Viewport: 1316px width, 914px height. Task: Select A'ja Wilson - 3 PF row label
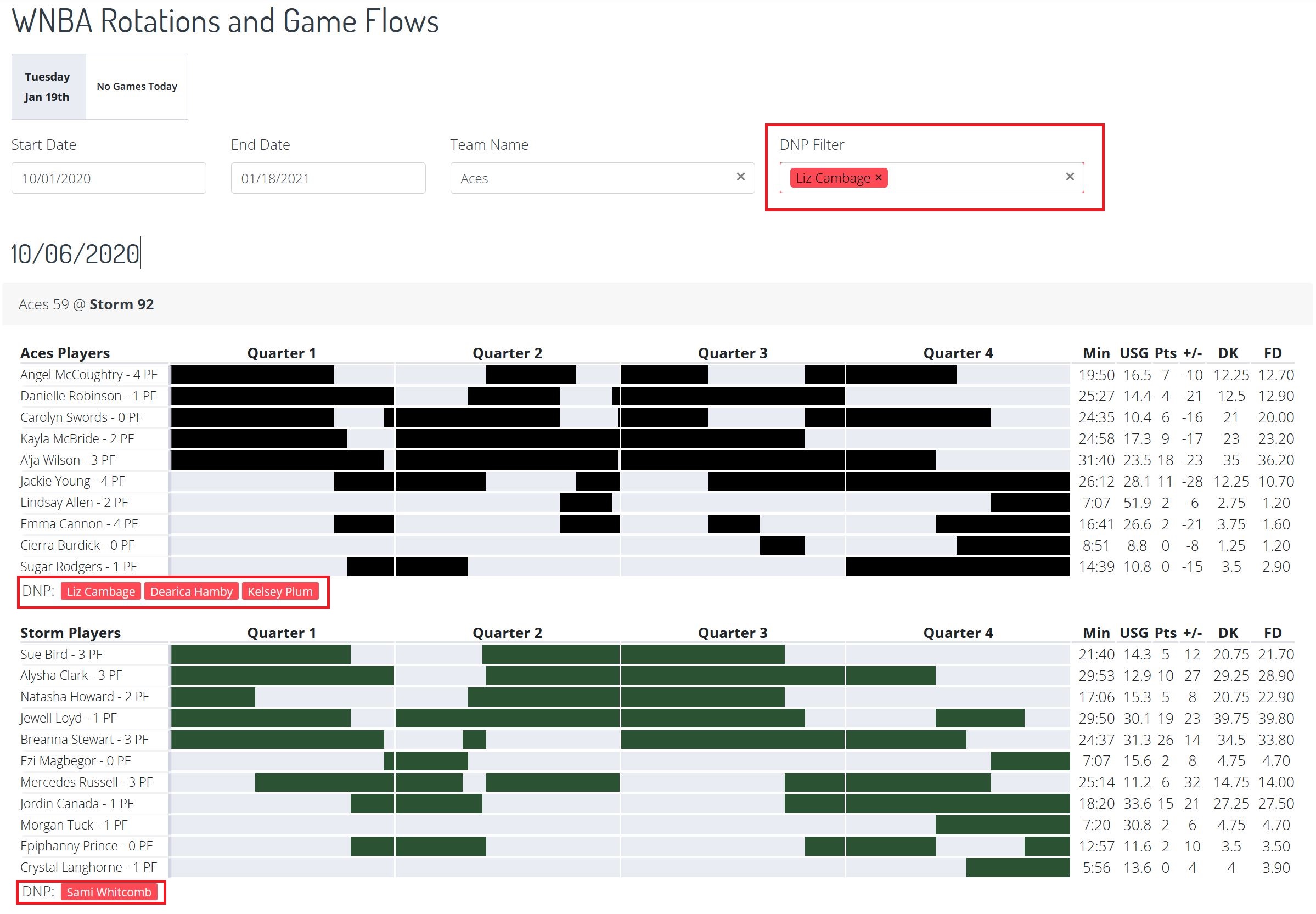click(68, 460)
